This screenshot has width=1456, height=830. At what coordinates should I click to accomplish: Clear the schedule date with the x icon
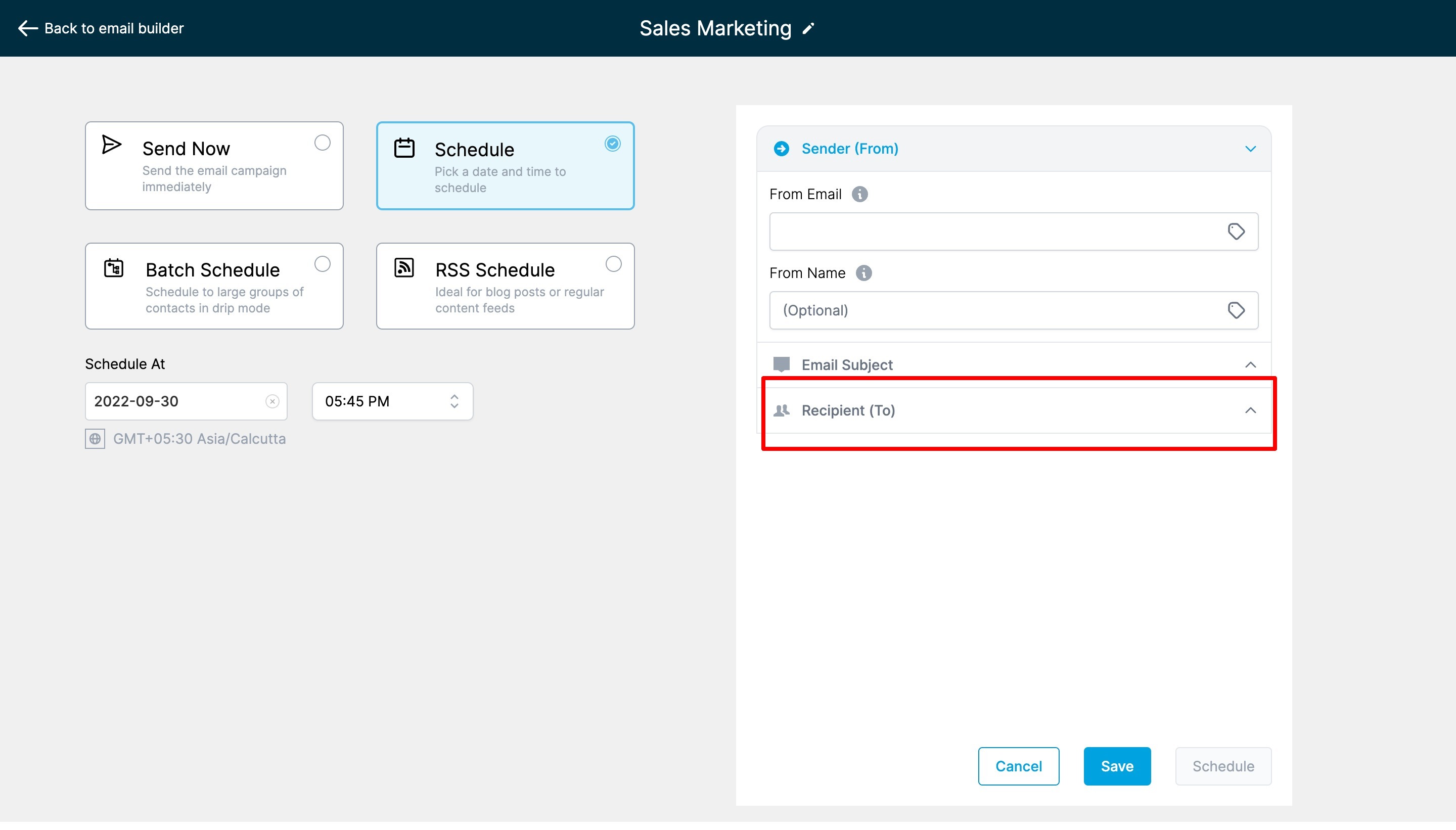coord(272,401)
